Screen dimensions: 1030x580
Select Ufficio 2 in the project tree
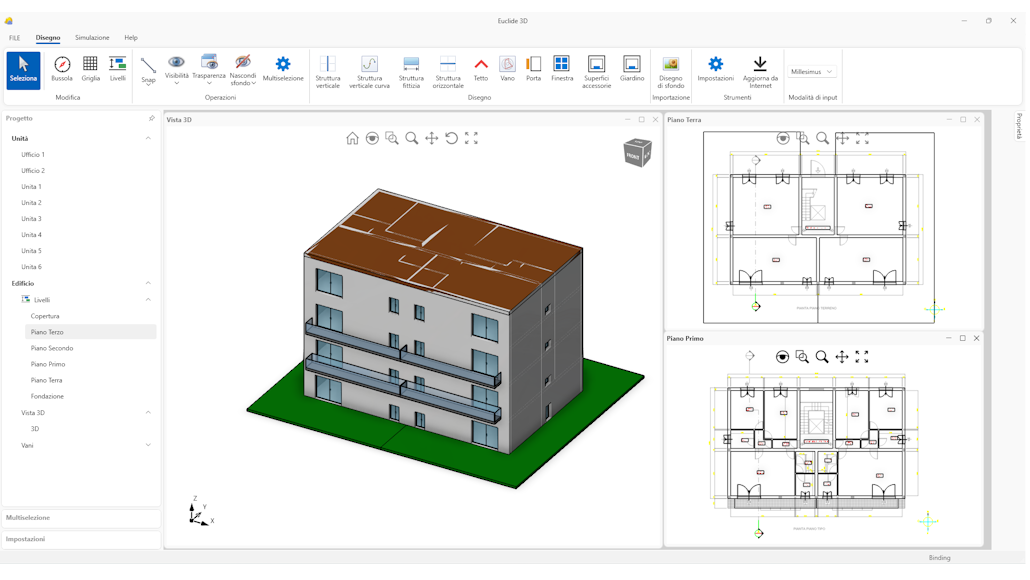(x=33, y=171)
